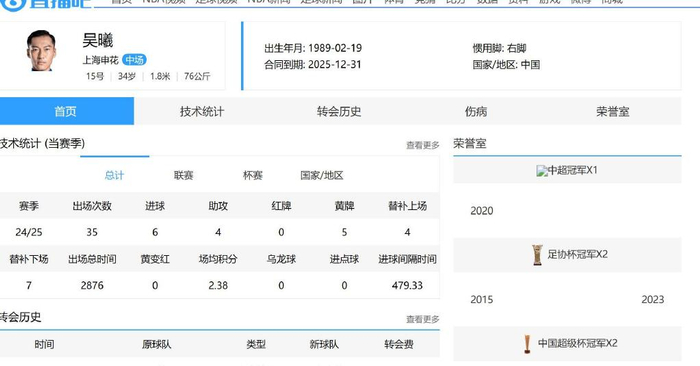The height and width of the screenshot is (366, 700).
Task: Click the year 2020 under 中超冠军
Action: 482,211
